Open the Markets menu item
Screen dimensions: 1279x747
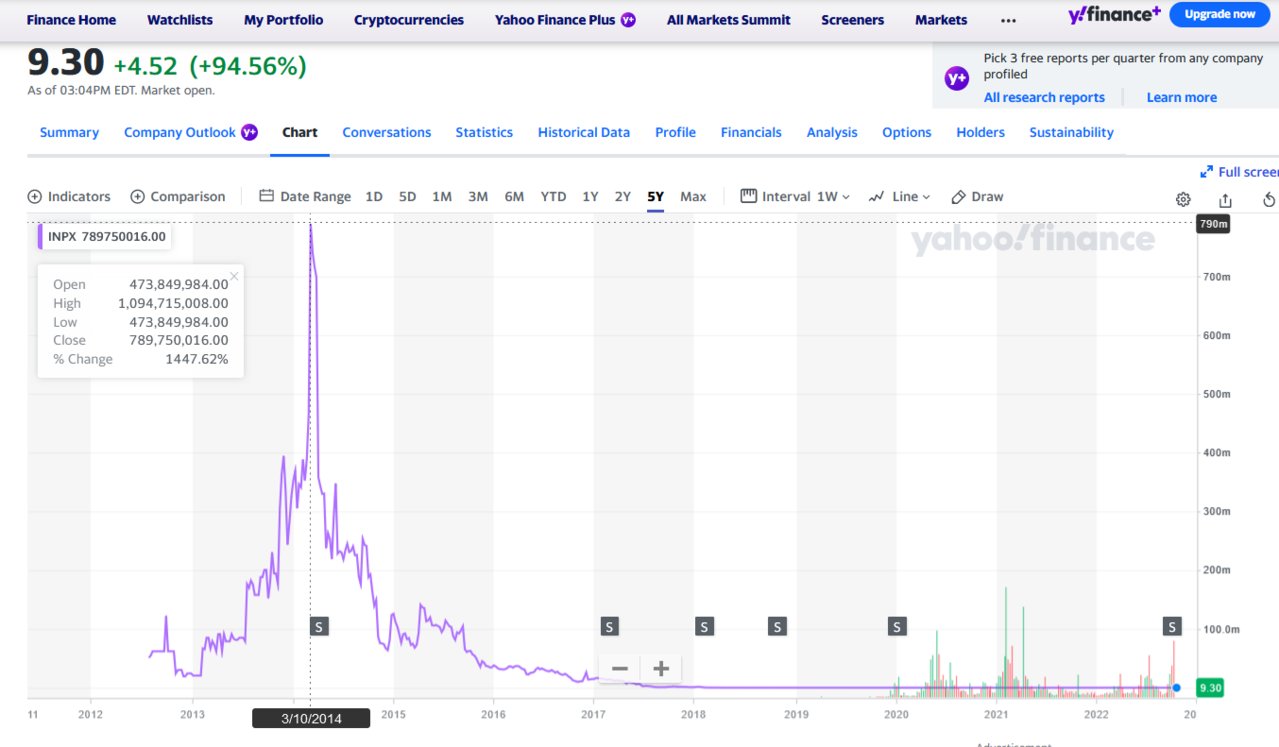pos(941,20)
